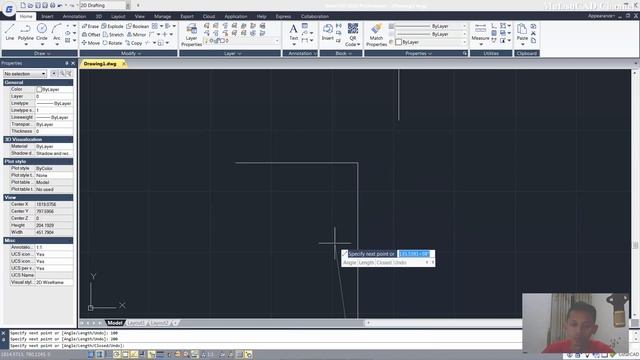Image resolution: width=640 pixels, height=360 pixels.
Task: Select the Line drawing tool
Action: coord(10,32)
